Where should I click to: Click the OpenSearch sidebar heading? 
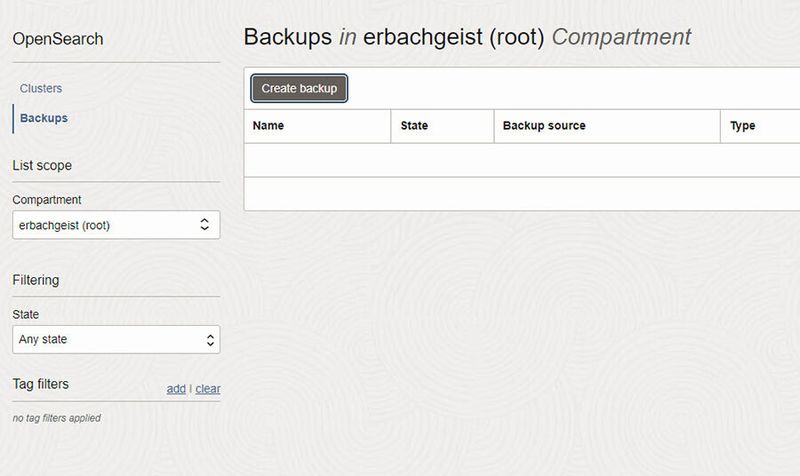58,39
